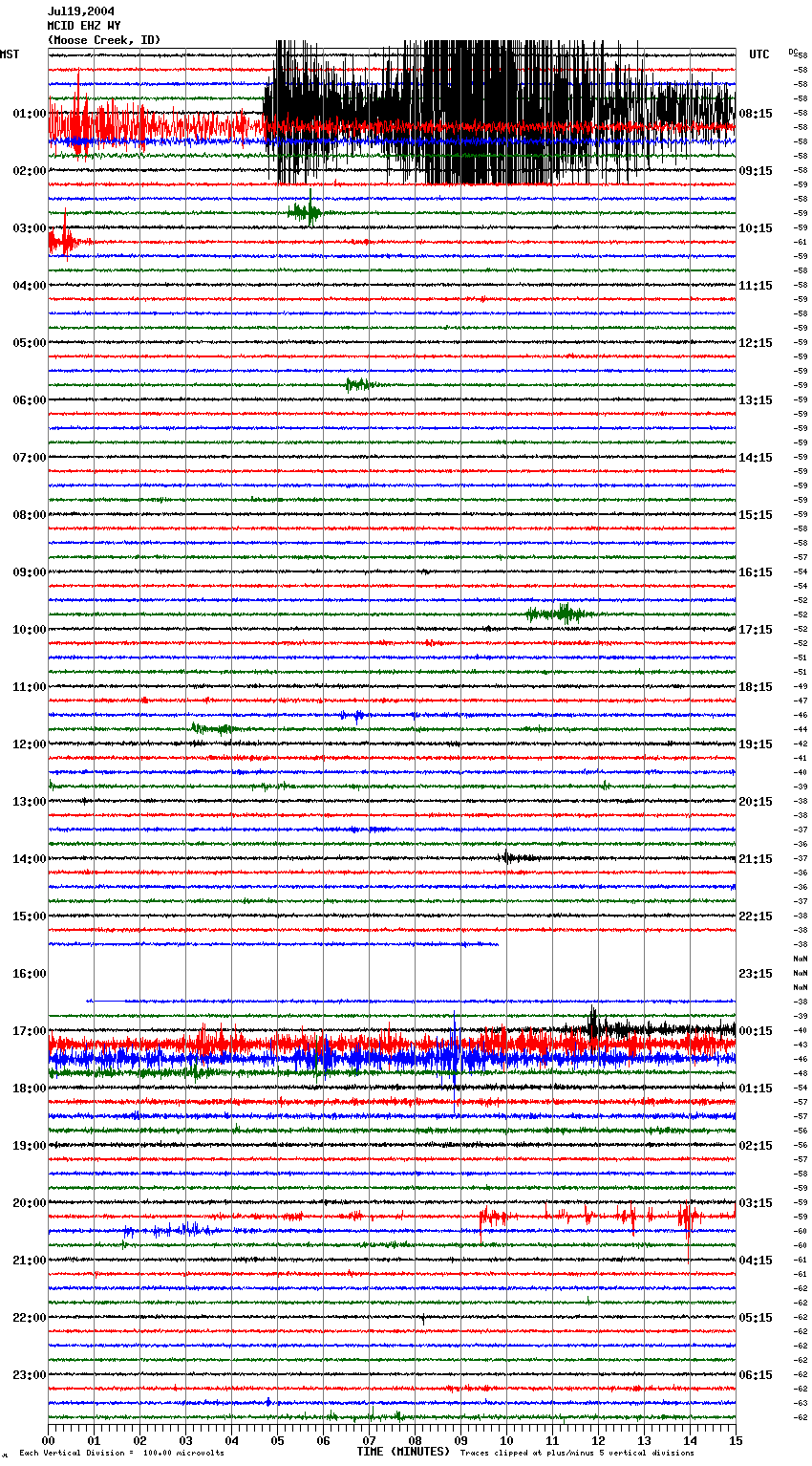812x1466 pixels.
Task: Select the 04:00 MST time label
Action: (30, 285)
